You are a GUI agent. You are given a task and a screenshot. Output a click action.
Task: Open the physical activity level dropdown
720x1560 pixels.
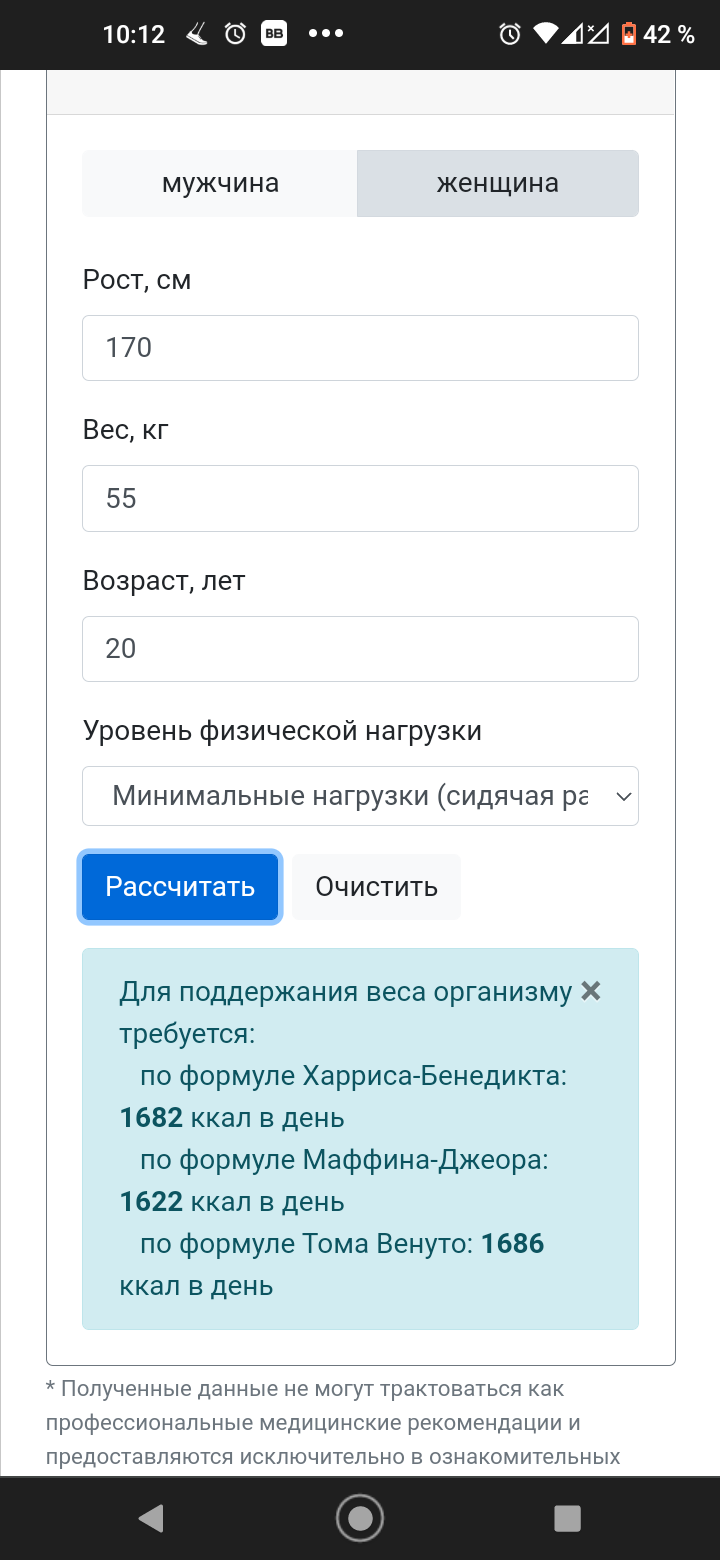click(x=350, y=796)
